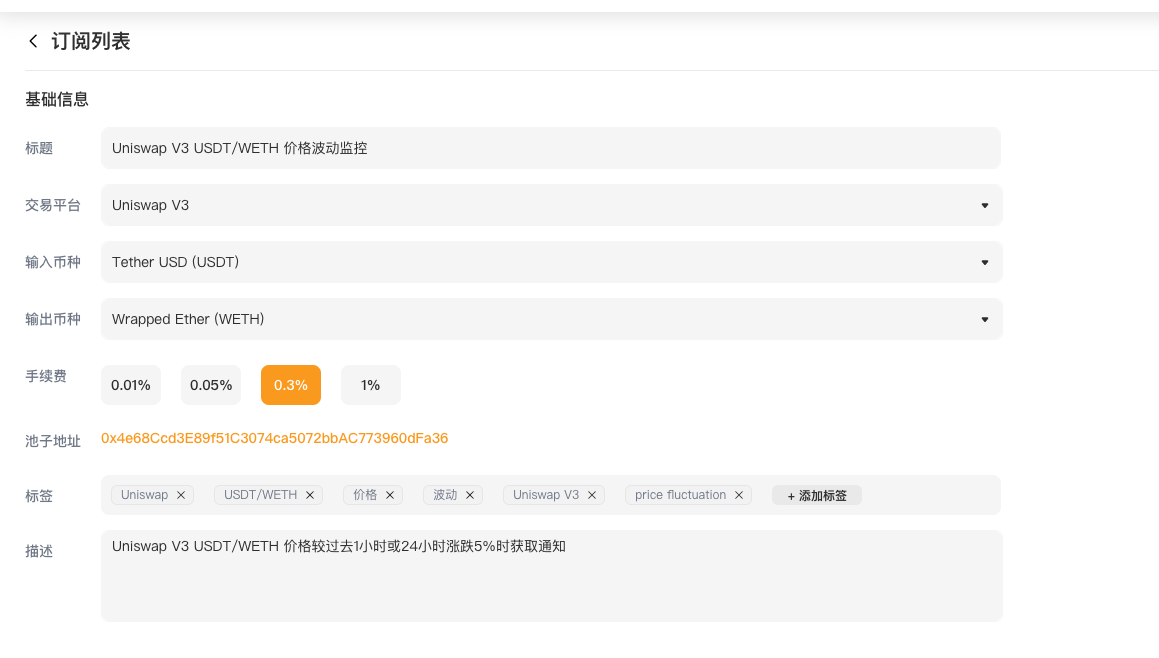The height and width of the screenshot is (658, 1159).
Task: Choose the 0.3% fee option
Action: 291,385
